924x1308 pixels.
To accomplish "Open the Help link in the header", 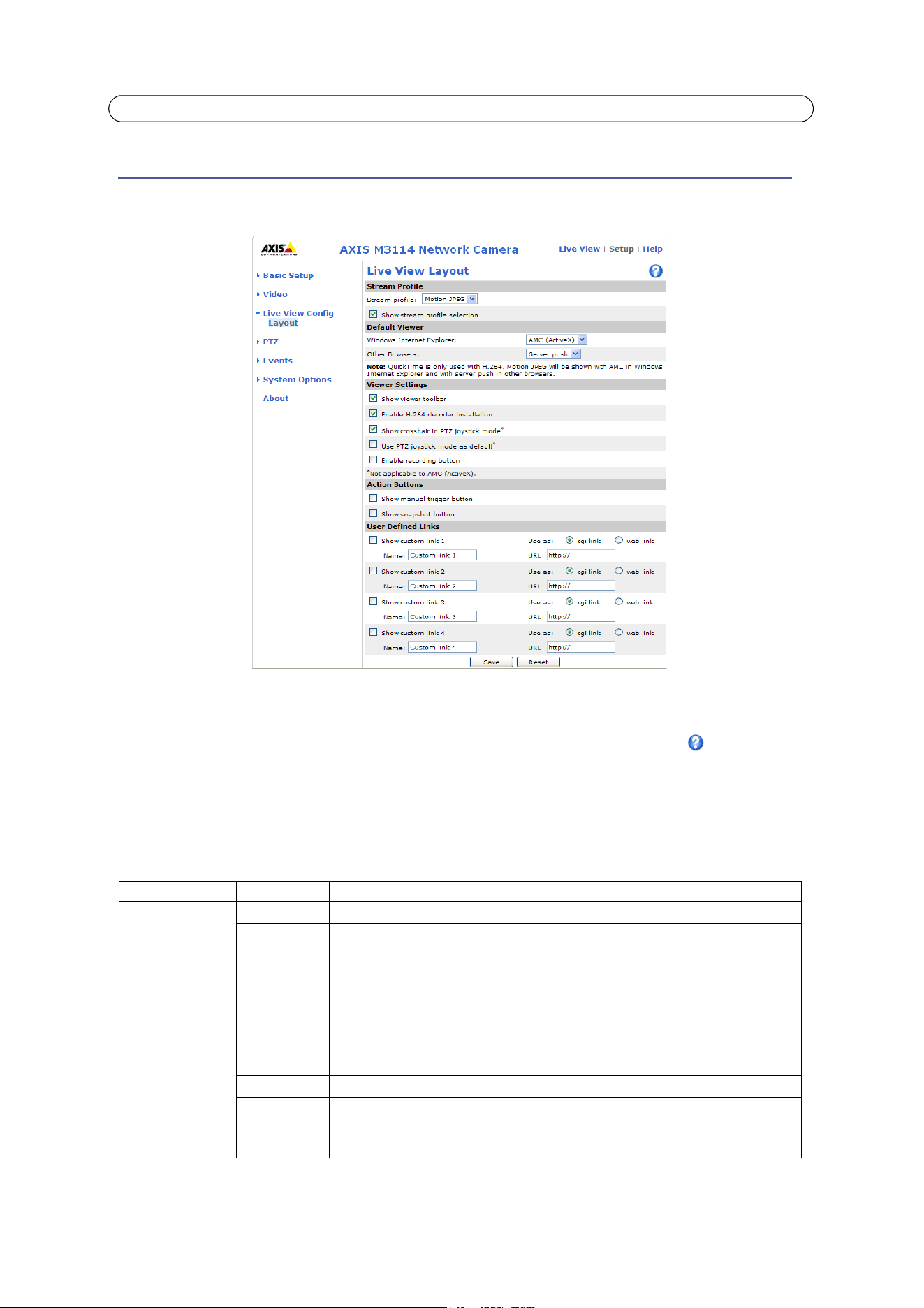I will (652, 249).
